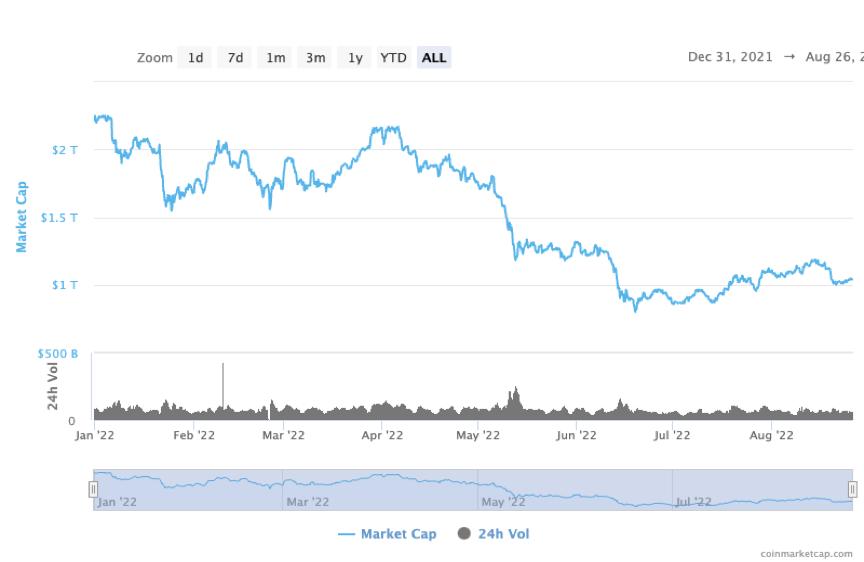The image size is (864, 562).
Task: Click the Aug 26 end date field
Action: click(x=834, y=57)
